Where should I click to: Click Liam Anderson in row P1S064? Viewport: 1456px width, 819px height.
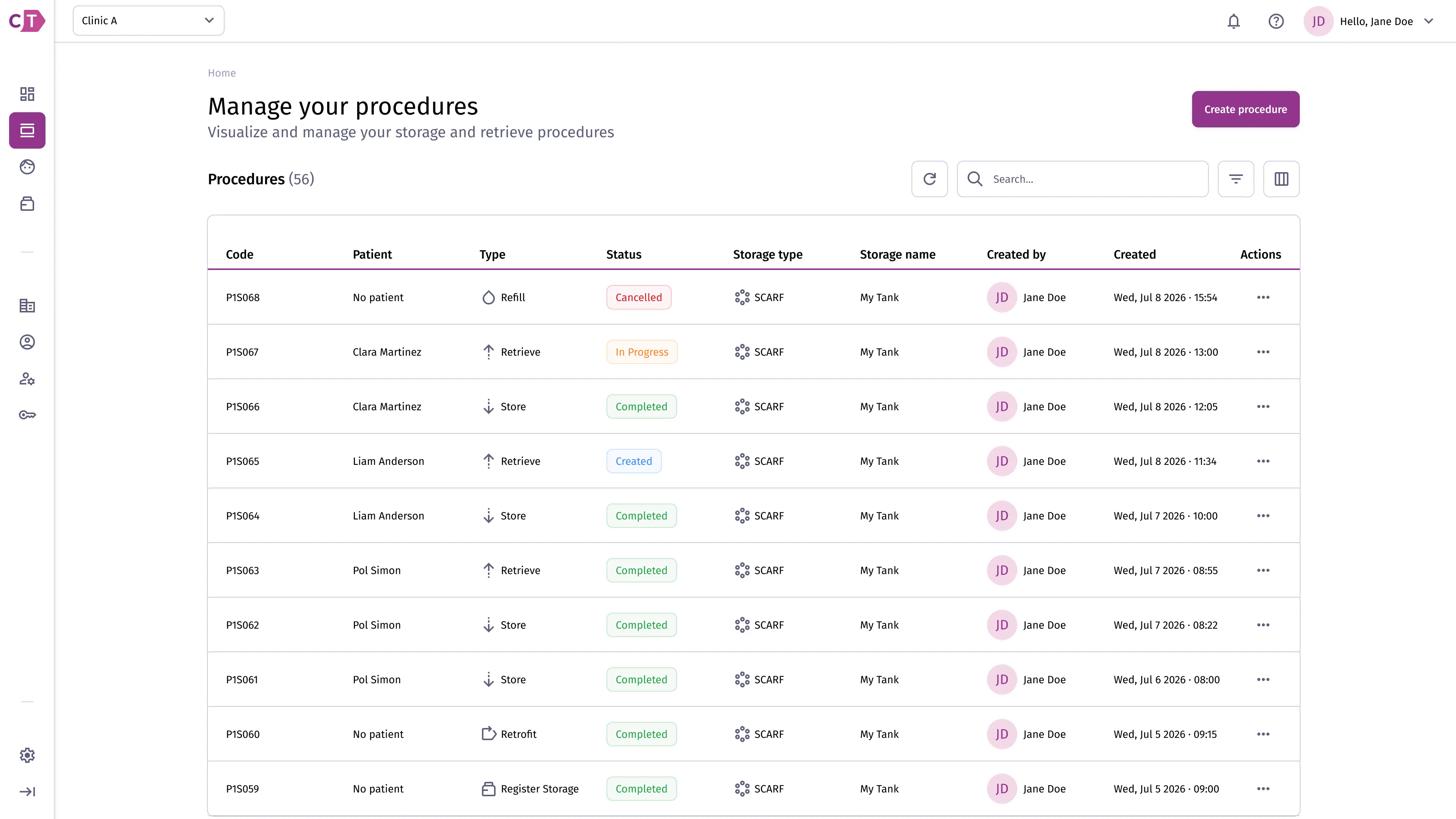(x=388, y=516)
